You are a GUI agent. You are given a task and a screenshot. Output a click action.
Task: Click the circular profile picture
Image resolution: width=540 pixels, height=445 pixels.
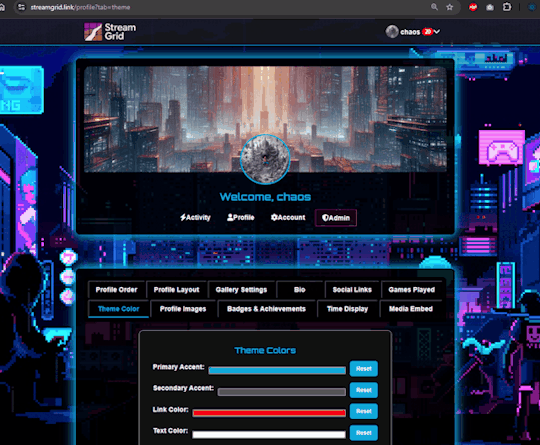(x=265, y=159)
